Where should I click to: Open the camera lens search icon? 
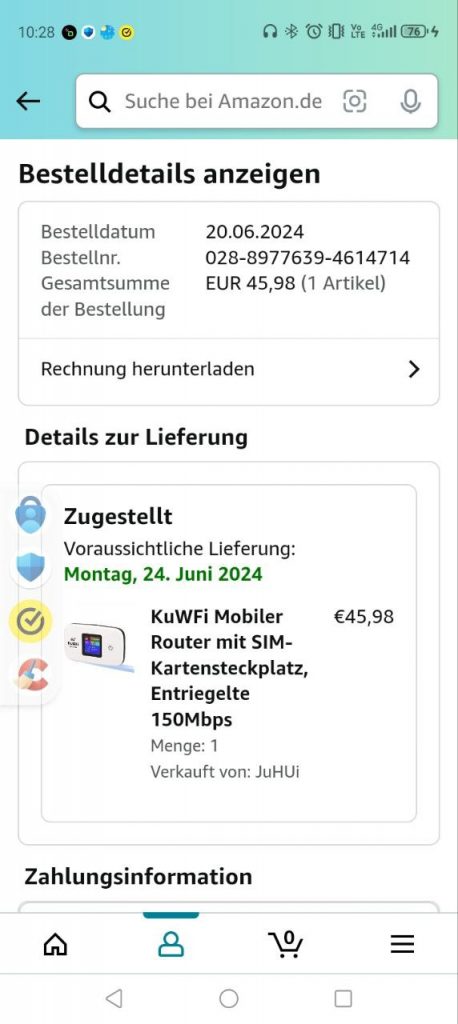[355, 101]
